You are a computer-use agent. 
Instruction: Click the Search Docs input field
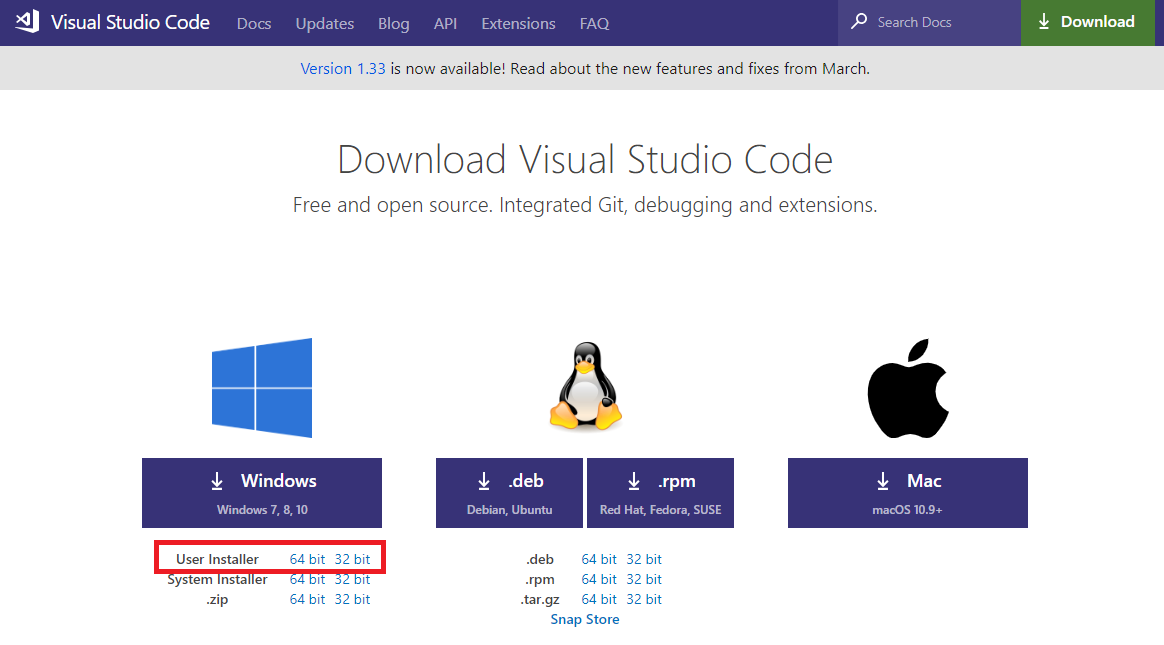[x=929, y=23]
